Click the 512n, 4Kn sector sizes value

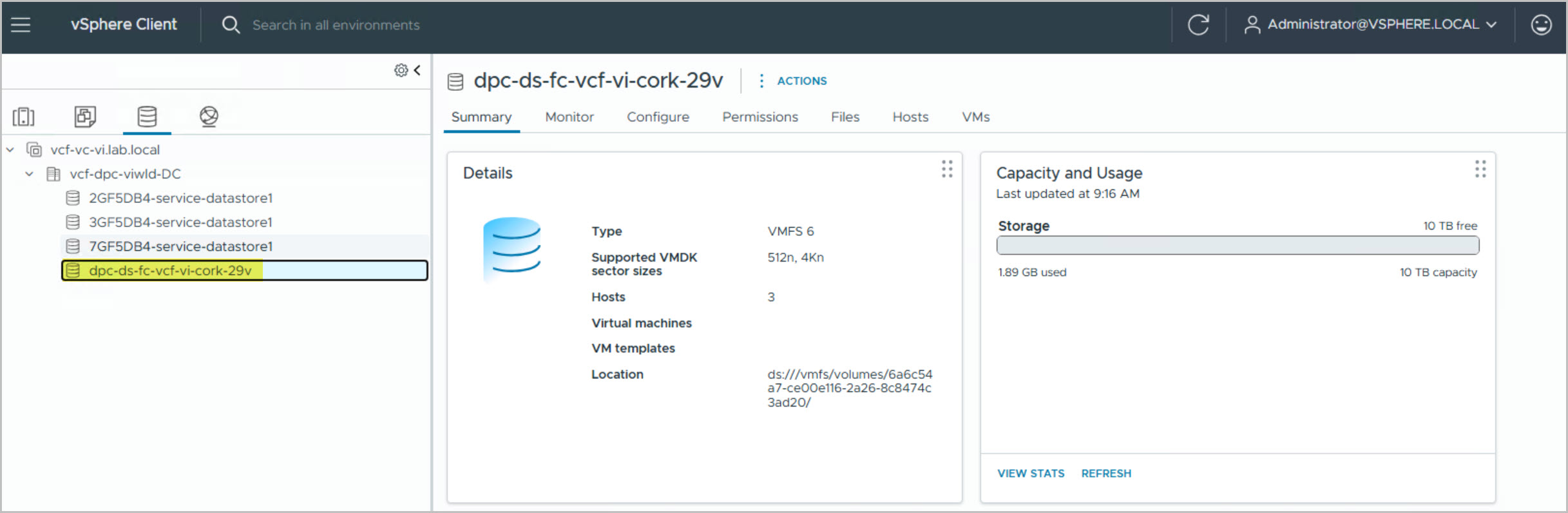pos(796,258)
